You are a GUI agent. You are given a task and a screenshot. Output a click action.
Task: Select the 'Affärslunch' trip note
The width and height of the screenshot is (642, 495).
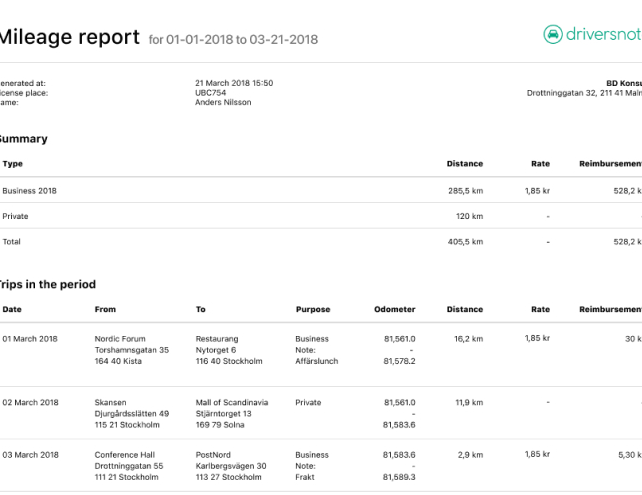[317, 361]
